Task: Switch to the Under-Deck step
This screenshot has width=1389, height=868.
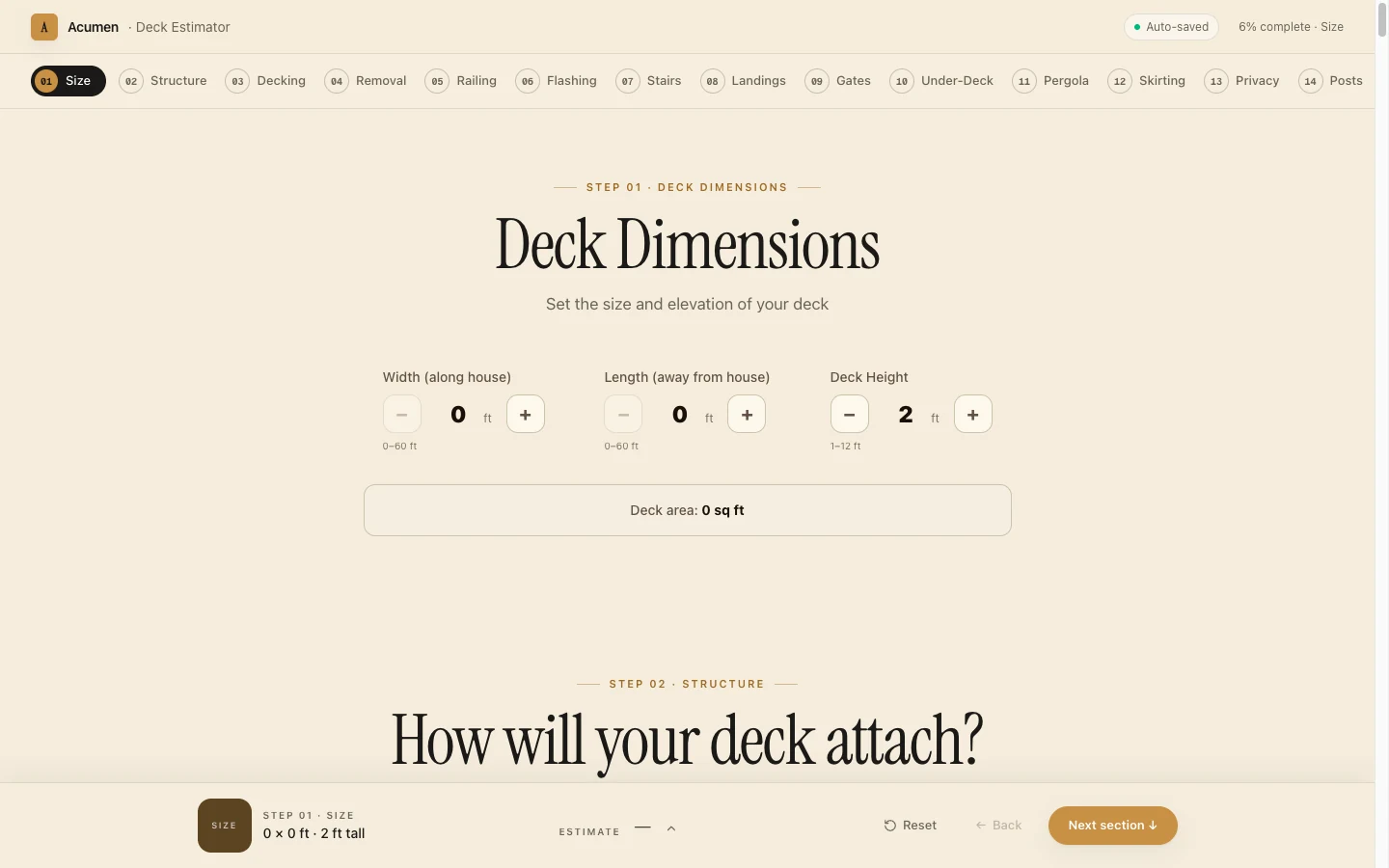Action: [x=942, y=81]
